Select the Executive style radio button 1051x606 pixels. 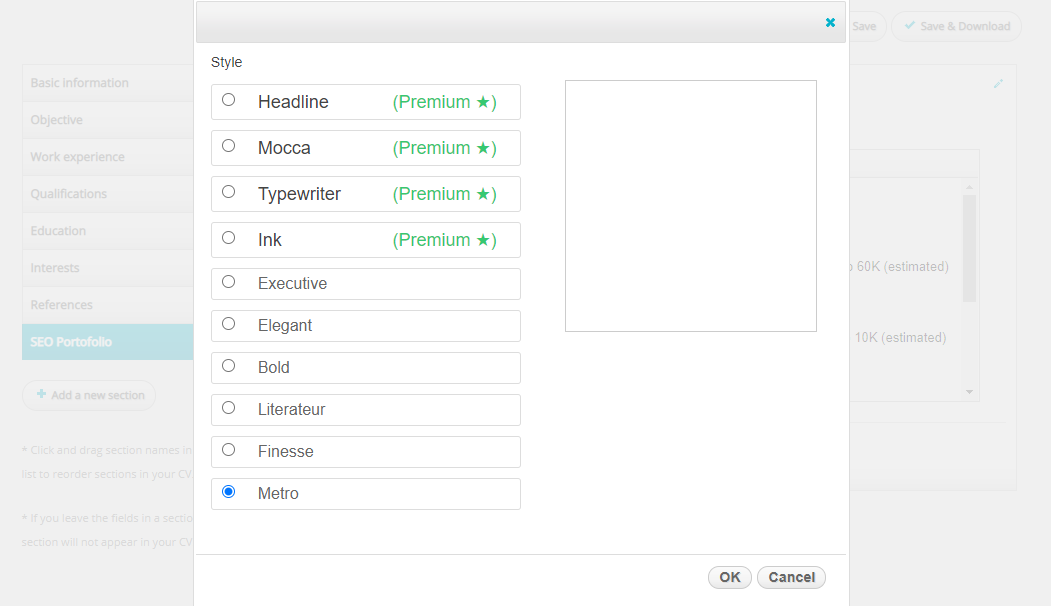pos(229,282)
